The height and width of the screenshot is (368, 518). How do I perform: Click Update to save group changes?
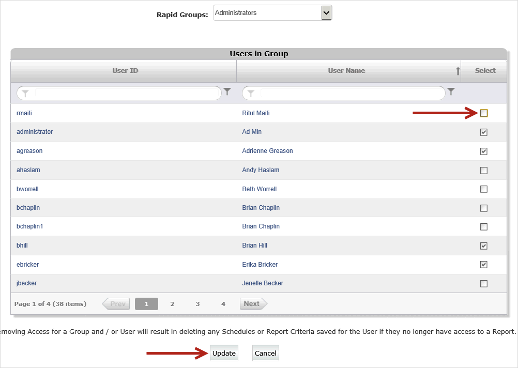pyautogui.click(x=224, y=353)
